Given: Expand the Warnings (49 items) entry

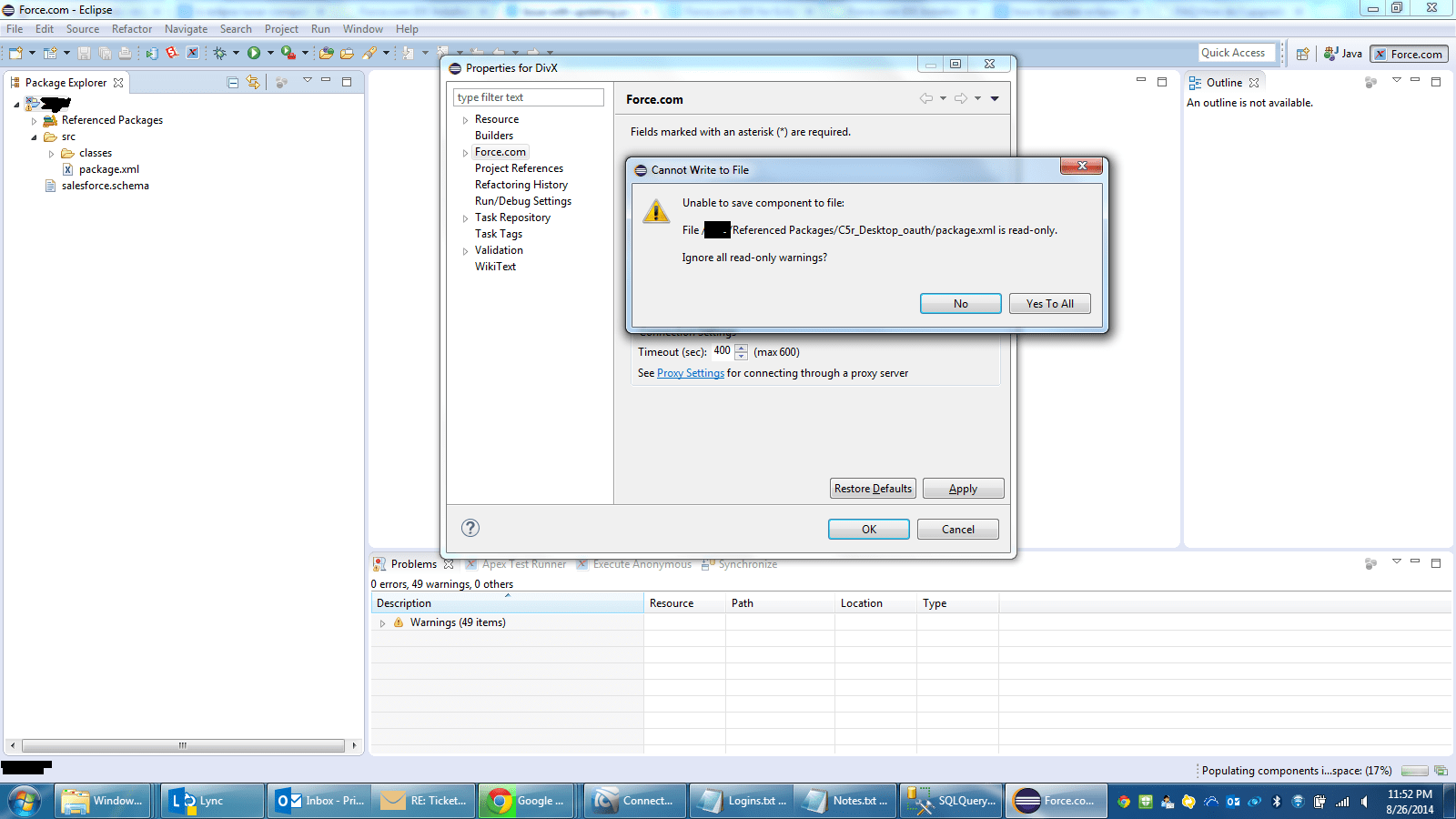Looking at the screenshot, I should point(383,622).
